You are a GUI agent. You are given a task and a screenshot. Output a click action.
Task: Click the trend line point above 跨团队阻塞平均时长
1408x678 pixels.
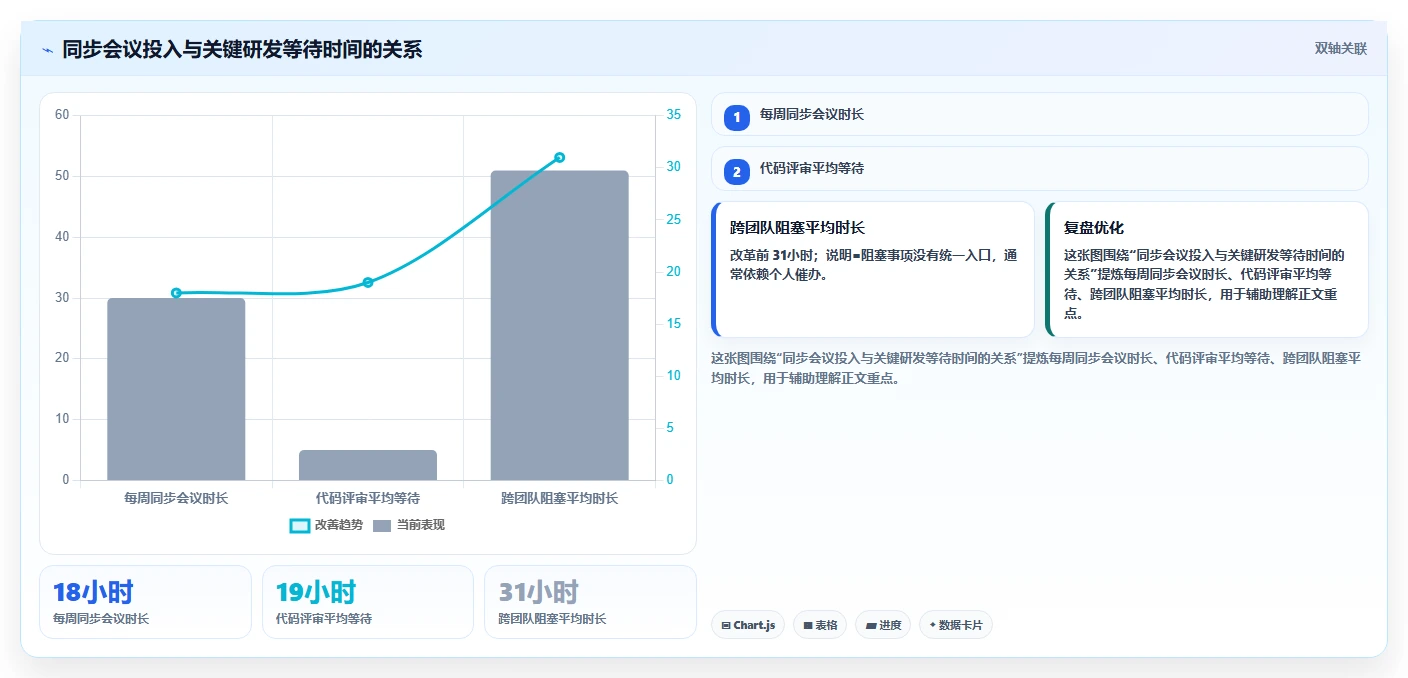point(559,157)
